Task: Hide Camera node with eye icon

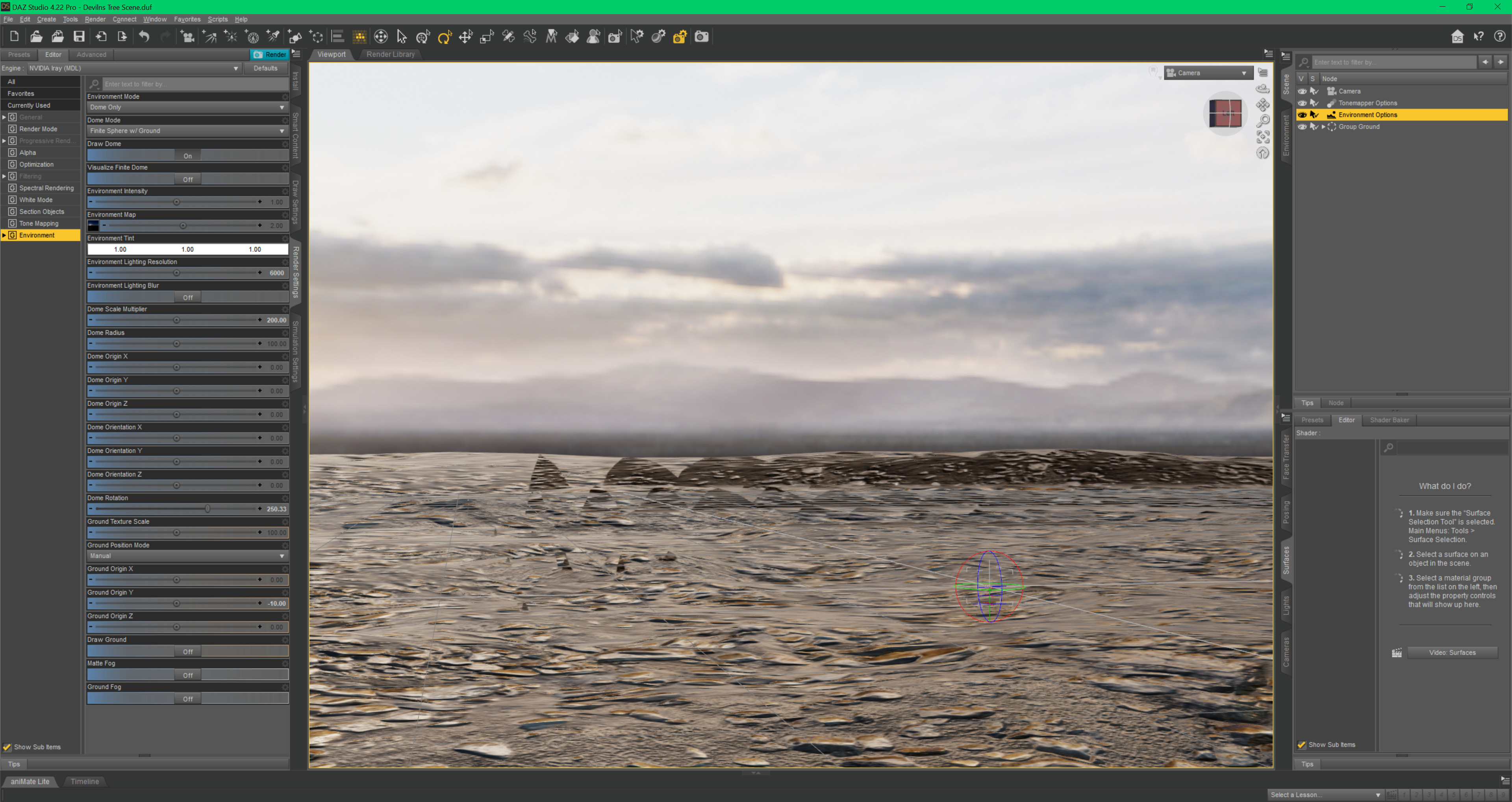Action: pyautogui.click(x=1302, y=91)
